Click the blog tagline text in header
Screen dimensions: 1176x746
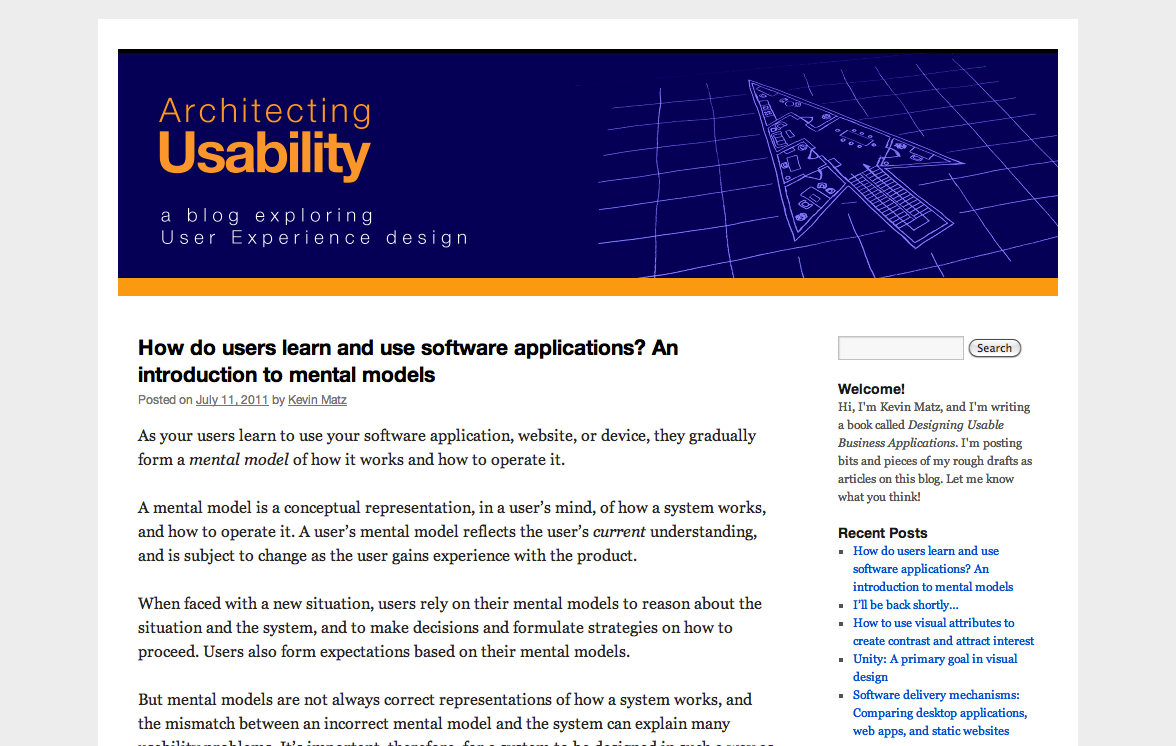(314, 227)
